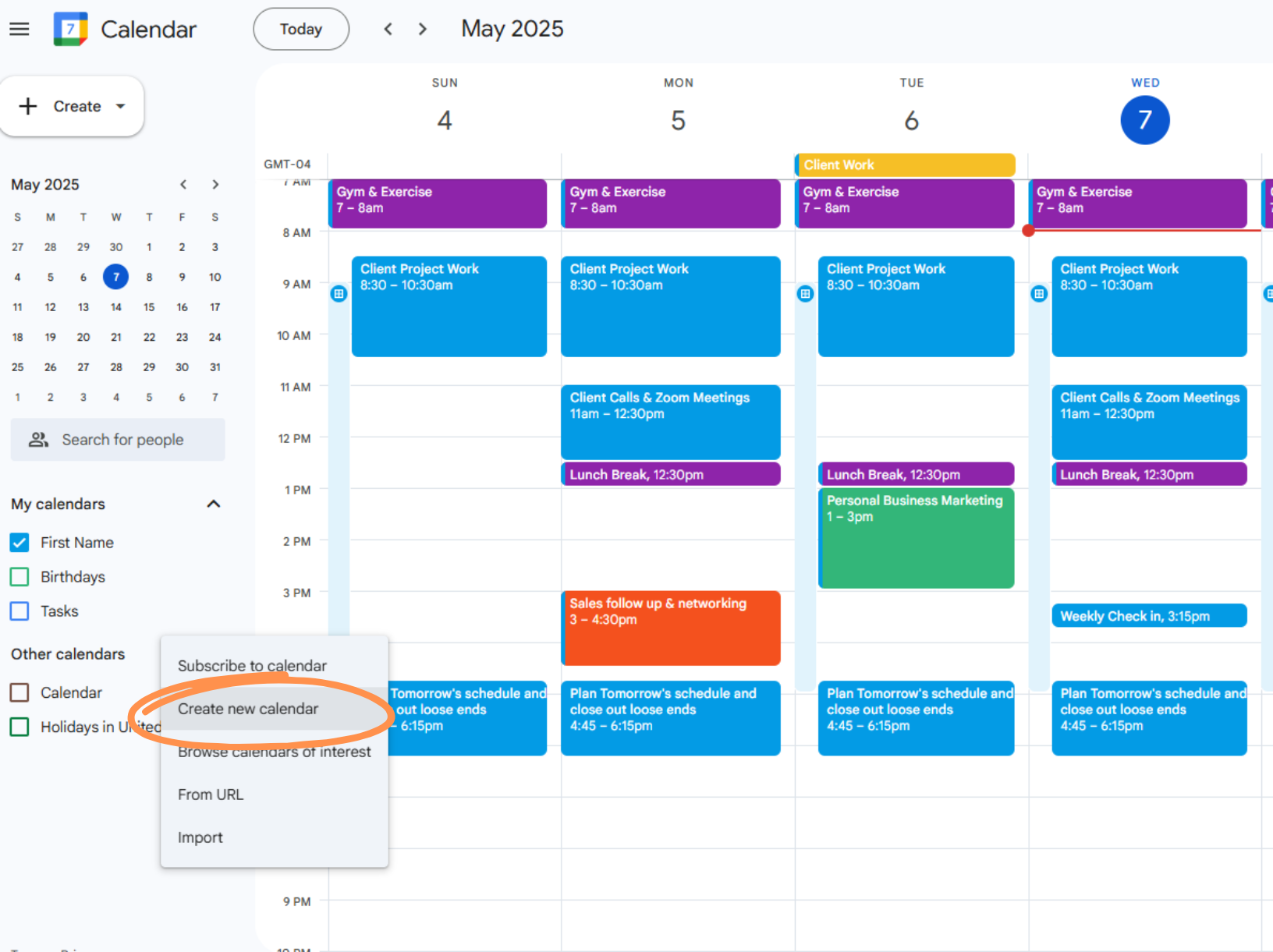1273x952 pixels.
Task: Go to the previous week with the back arrow
Action: point(388,28)
